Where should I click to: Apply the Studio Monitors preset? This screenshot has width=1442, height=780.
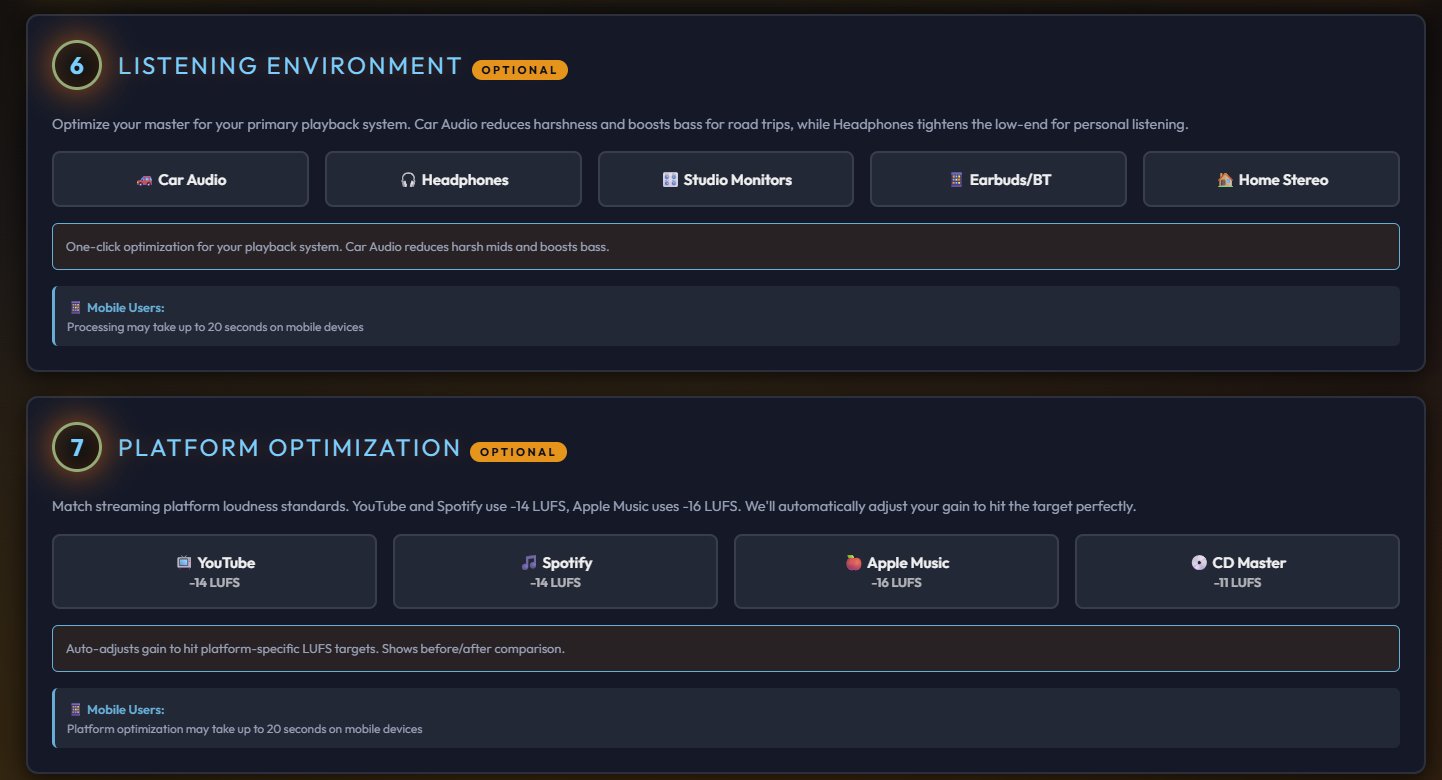(725, 180)
